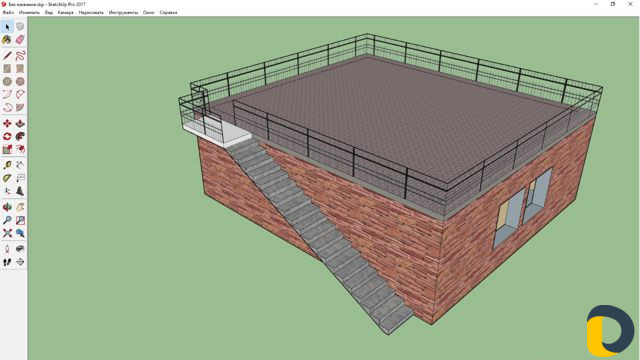The image size is (640, 360).
Task: Select the Walk footprints tool
Action: point(7,262)
